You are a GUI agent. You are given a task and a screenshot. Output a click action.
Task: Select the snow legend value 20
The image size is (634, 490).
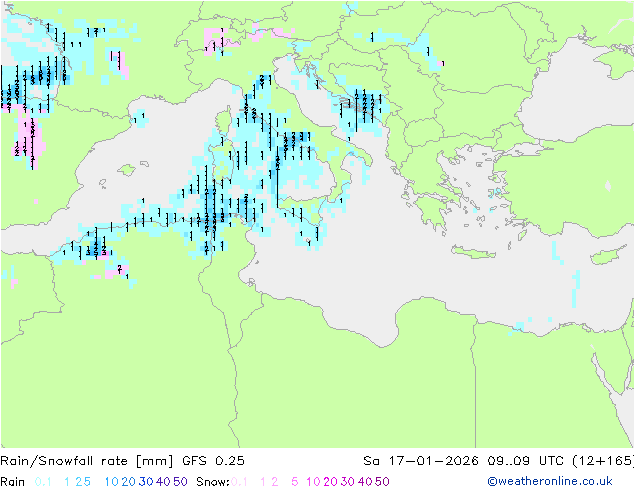(330, 482)
